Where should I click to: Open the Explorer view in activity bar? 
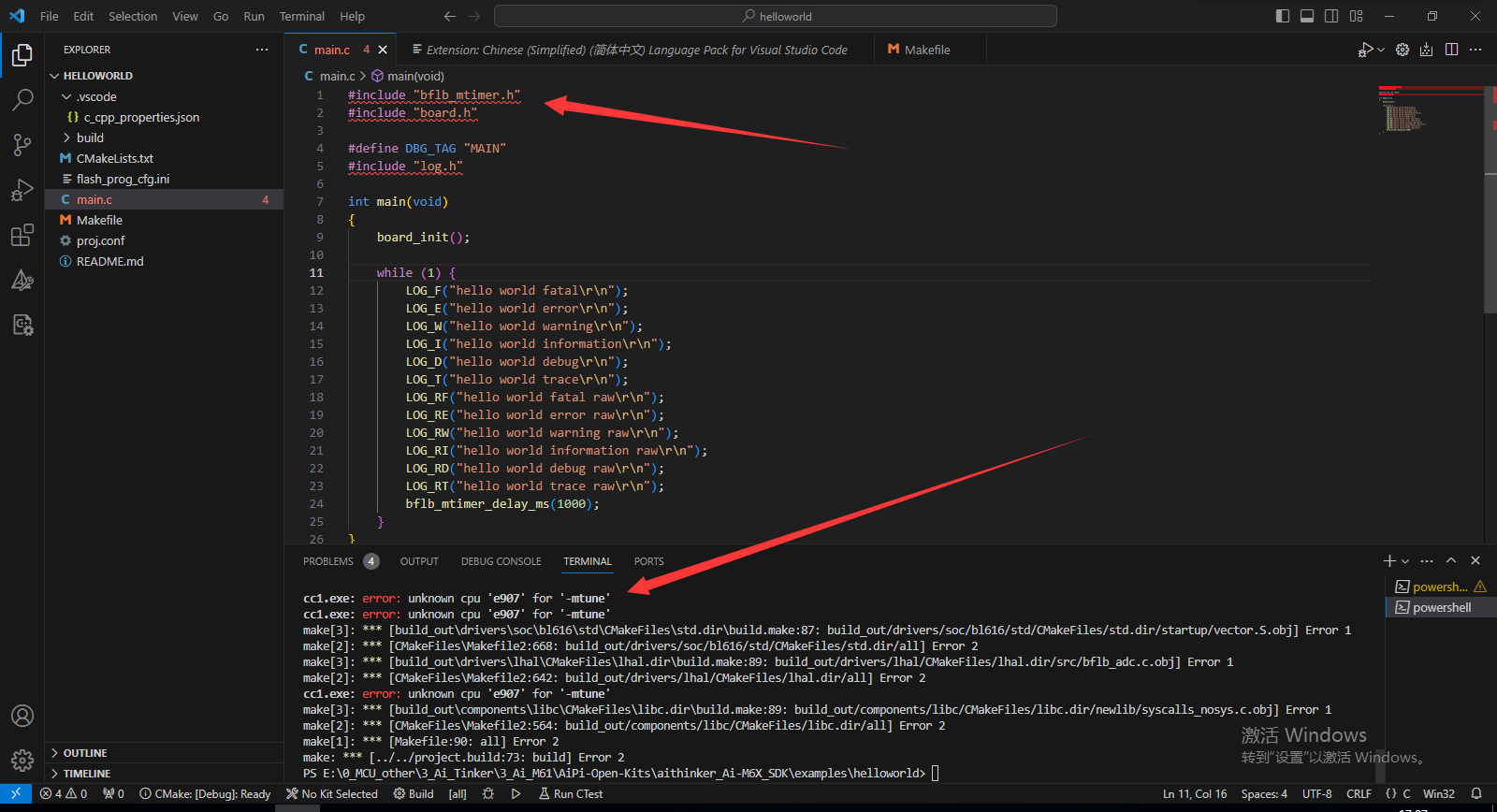(22, 55)
